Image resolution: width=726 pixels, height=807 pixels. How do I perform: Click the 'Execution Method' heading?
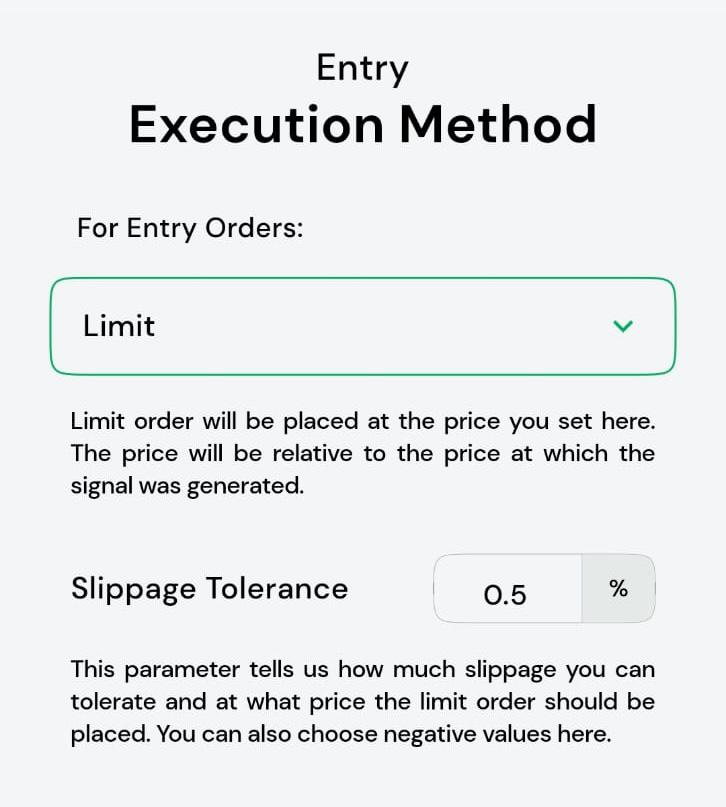point(362,125)
